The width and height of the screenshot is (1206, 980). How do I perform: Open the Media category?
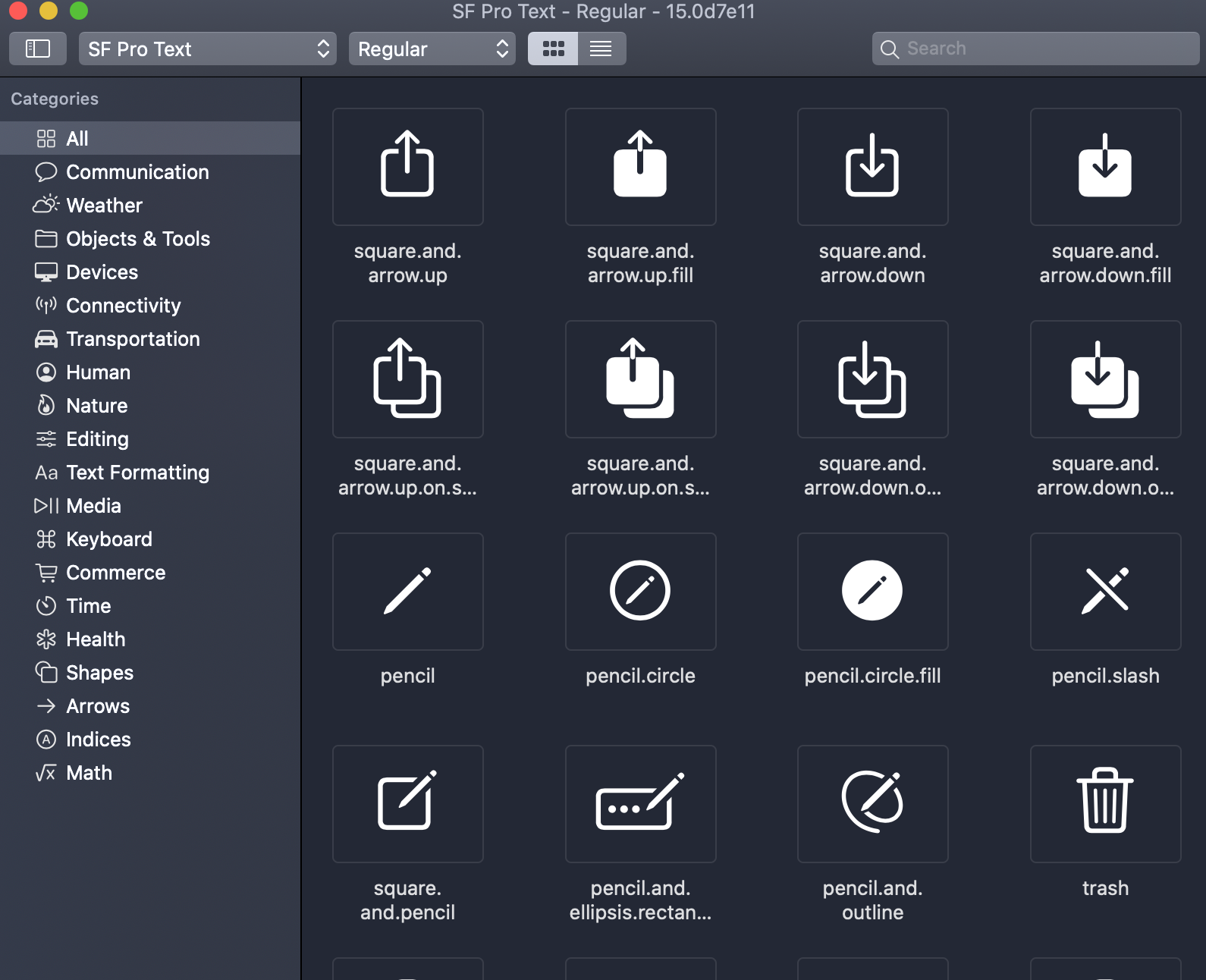150,505
